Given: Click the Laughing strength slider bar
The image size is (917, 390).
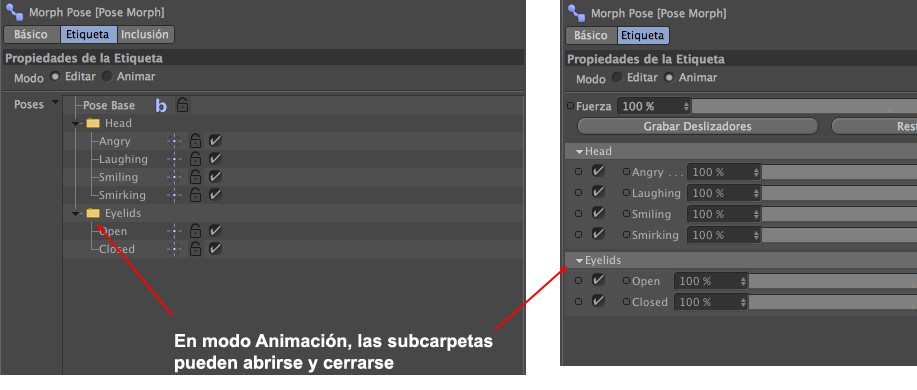Looking at the screenshot, I should pos(839,193).
